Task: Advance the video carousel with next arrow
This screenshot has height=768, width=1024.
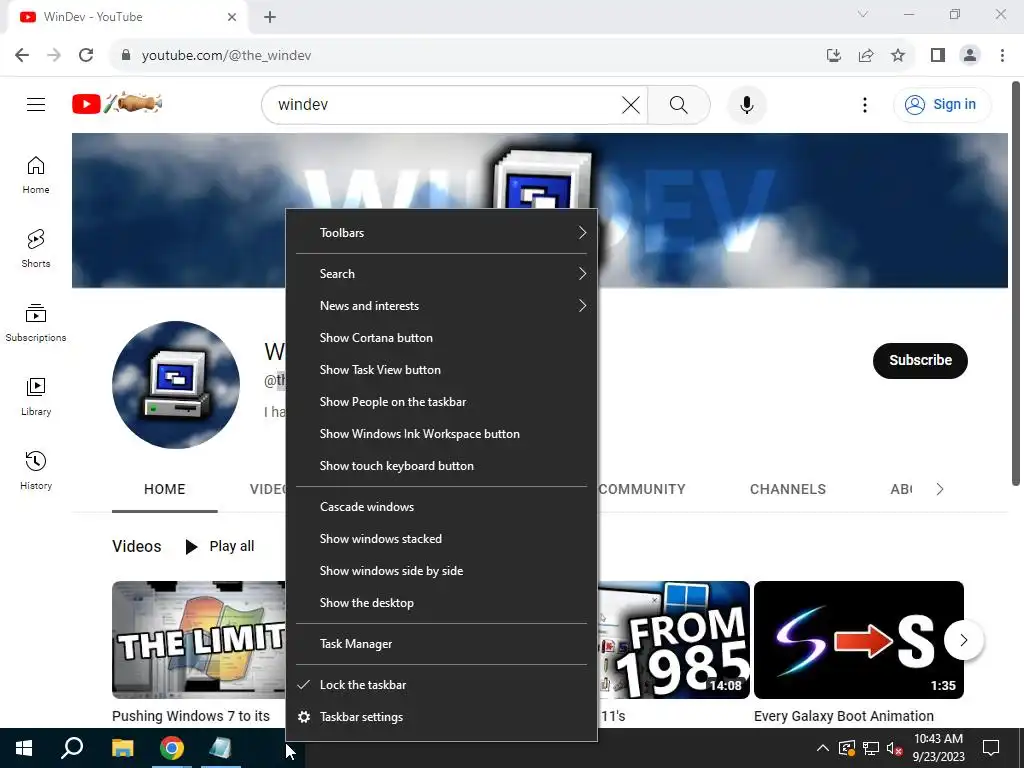Action: click(964, 640)
